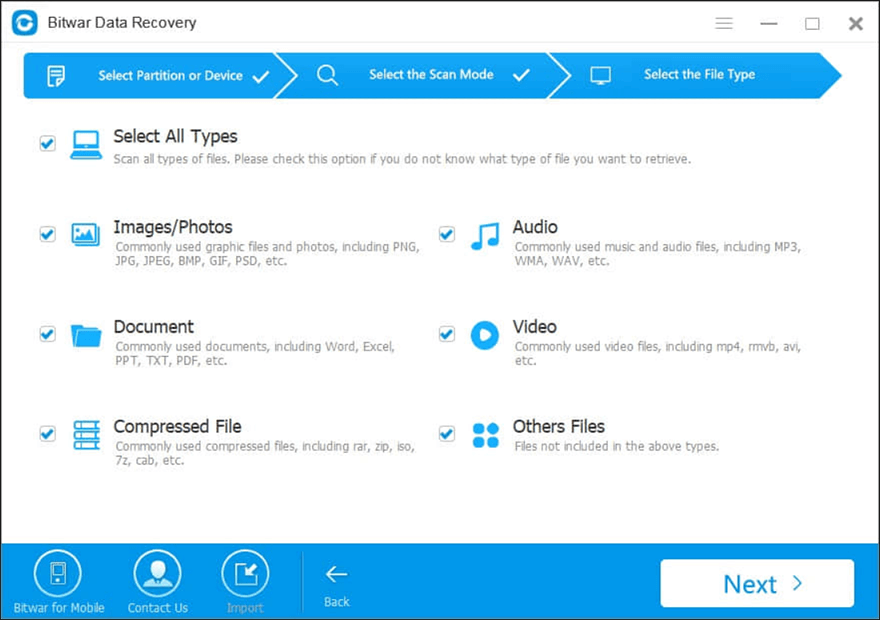
Task: Minimize the Bitwar window
Action: (768, 24)
